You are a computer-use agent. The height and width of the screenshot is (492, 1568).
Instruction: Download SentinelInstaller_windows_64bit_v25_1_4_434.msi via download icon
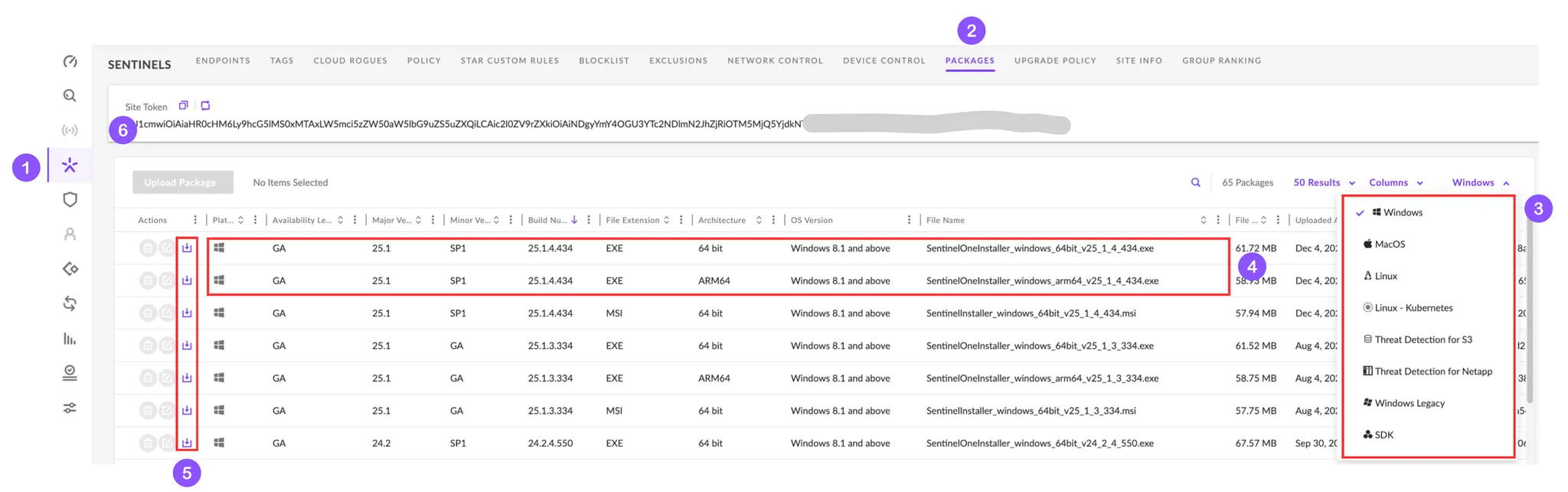pos(187,313)
